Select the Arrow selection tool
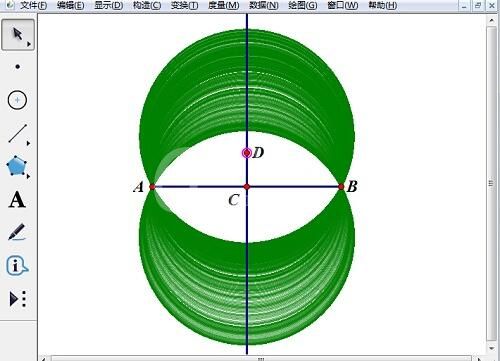This screenshot has height=361, width=500. click(x=18, y=34)
